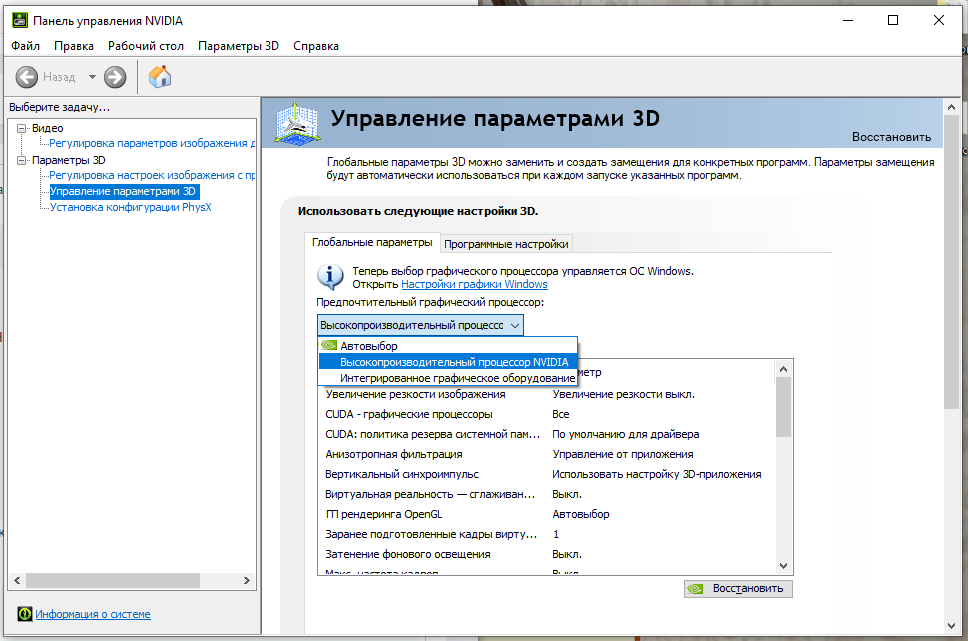968x641 pixels.
Task: Select the Глобальные параметры tab
Action: click(372, 243)
